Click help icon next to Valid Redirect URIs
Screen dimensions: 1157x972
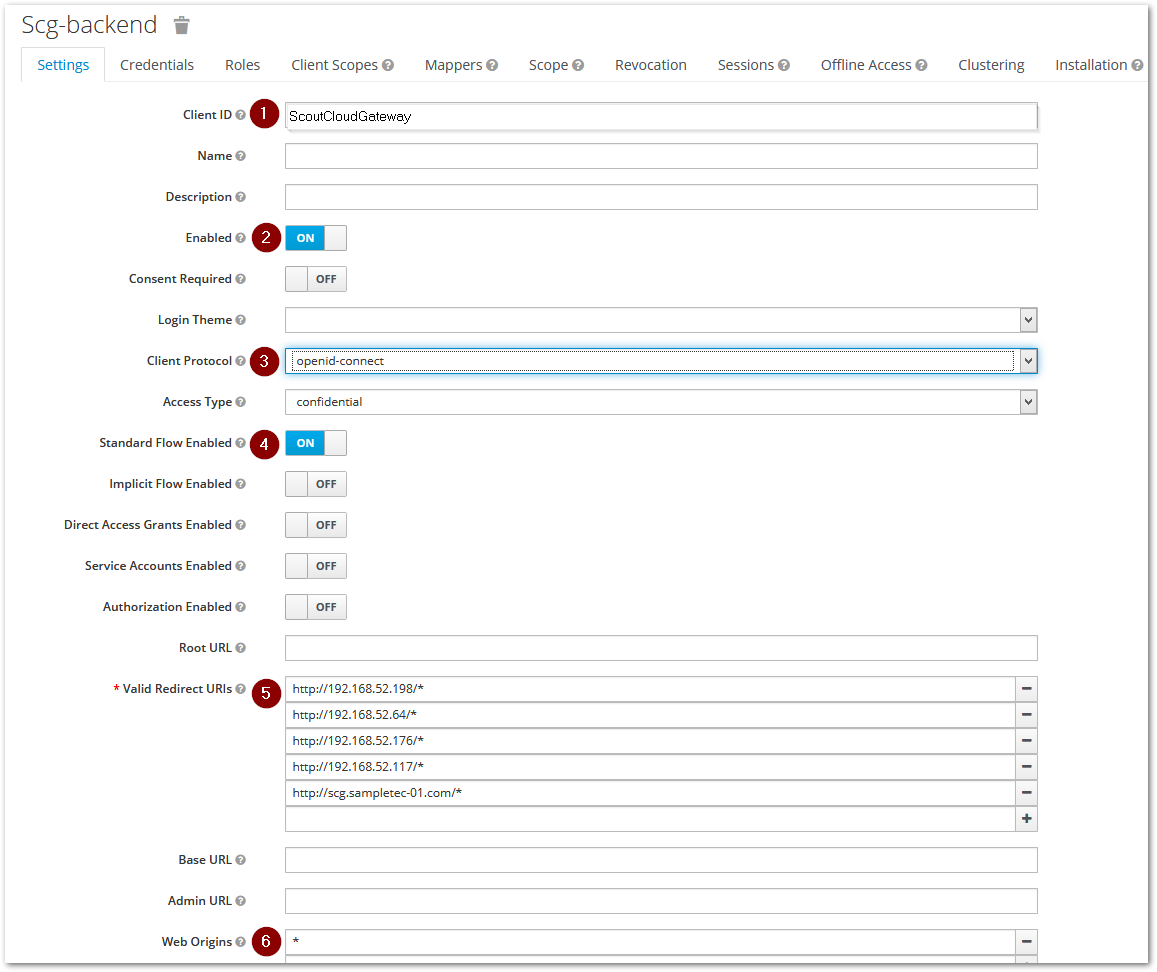[240, 689]
